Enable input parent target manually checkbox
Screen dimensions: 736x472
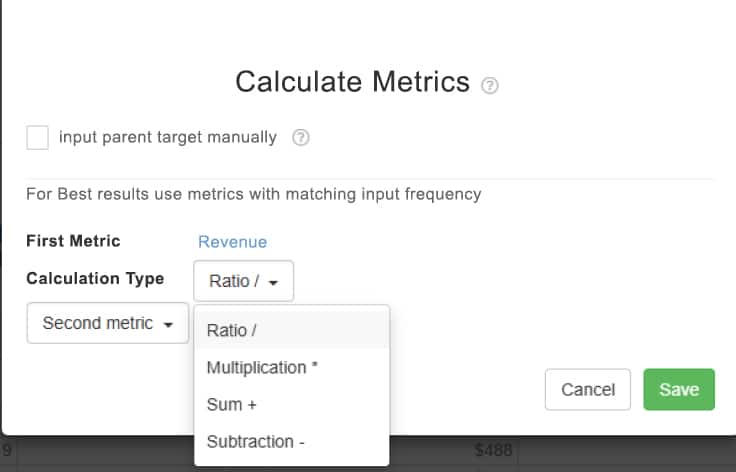[38, 137]
